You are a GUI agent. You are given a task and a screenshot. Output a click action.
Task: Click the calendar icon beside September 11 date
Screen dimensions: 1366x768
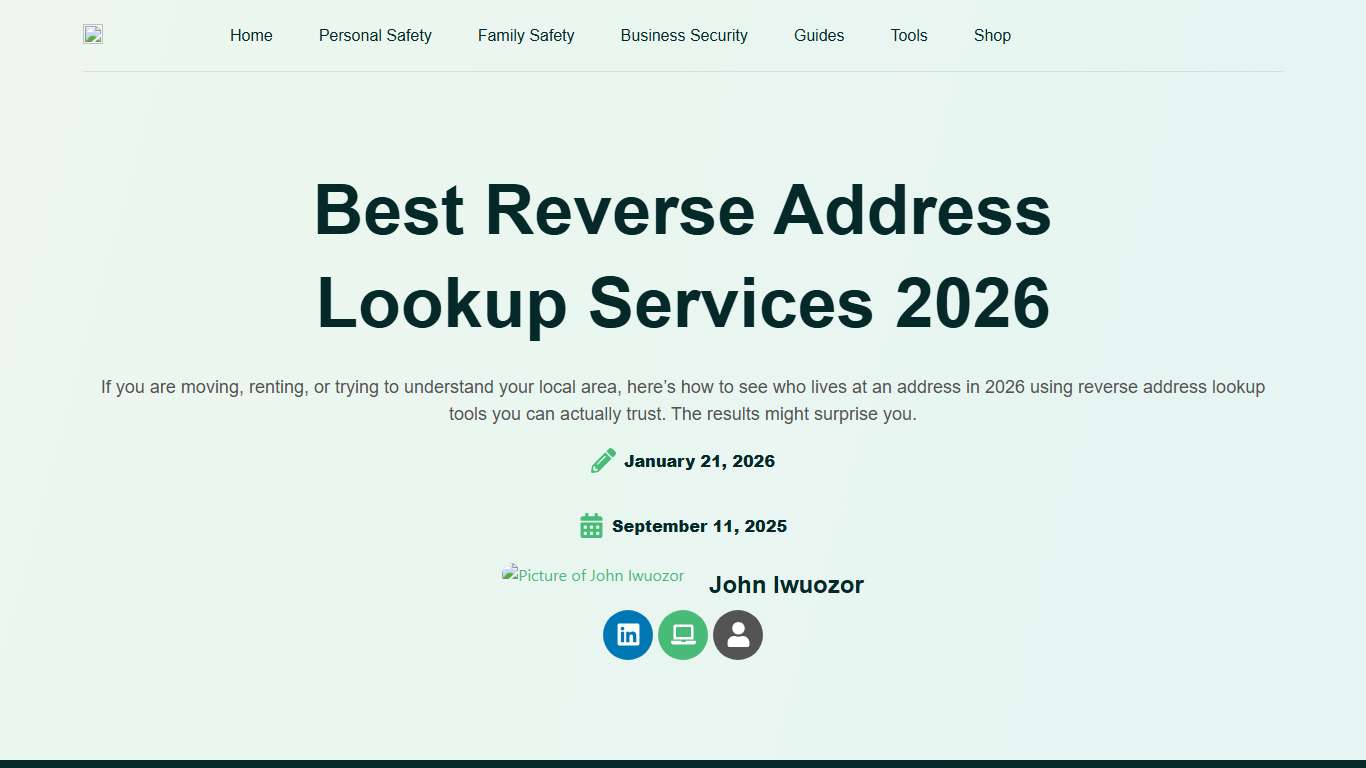click(x=590, y=525)
